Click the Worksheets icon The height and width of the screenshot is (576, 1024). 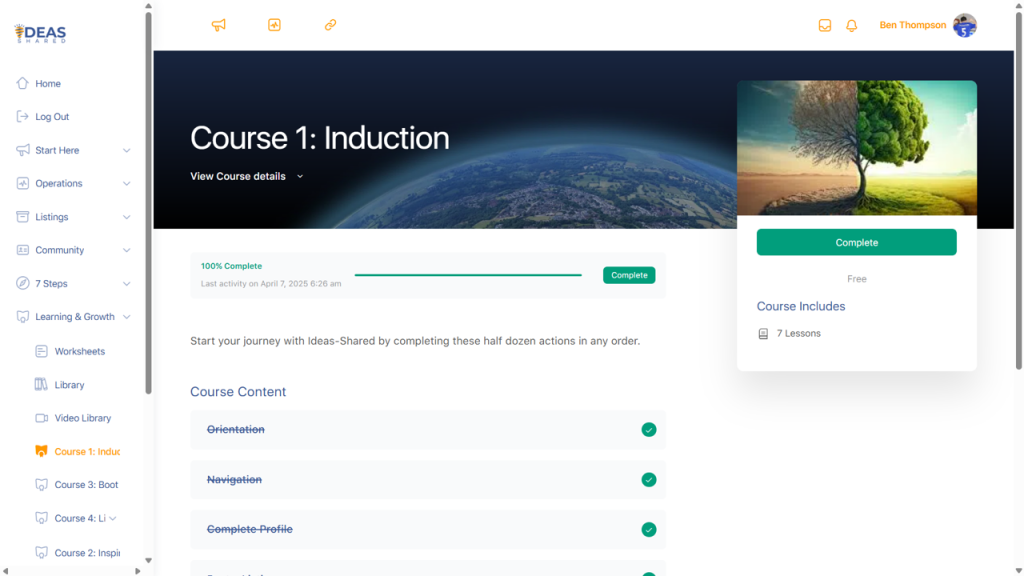(41, 351)
